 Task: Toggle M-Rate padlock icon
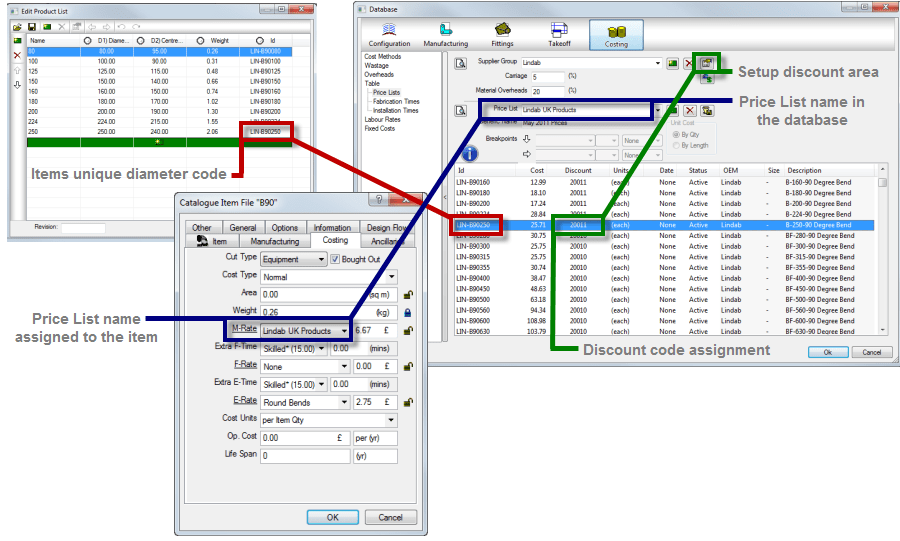tap(408, 331)
